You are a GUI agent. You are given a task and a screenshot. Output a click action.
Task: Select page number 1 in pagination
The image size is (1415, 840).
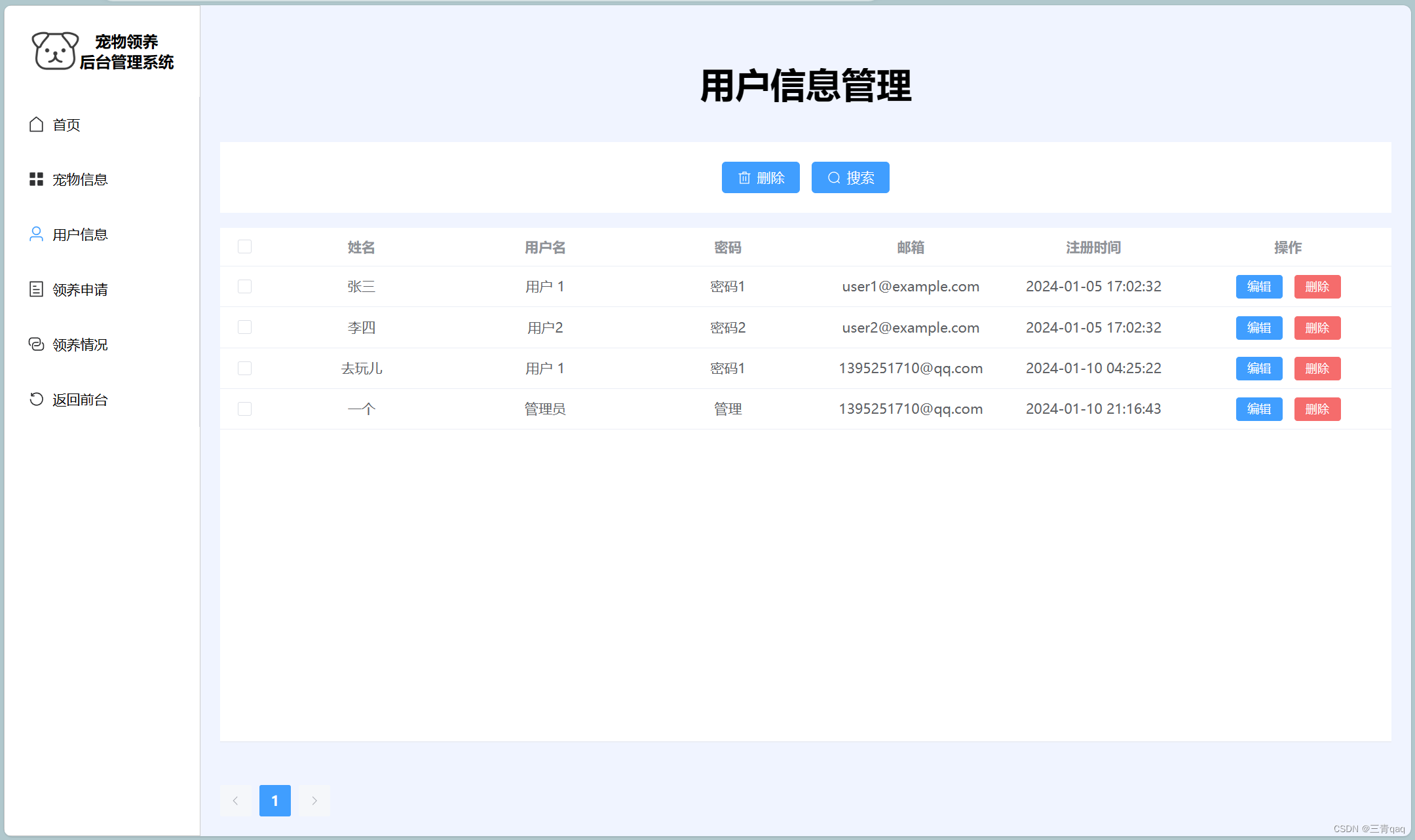274,801
